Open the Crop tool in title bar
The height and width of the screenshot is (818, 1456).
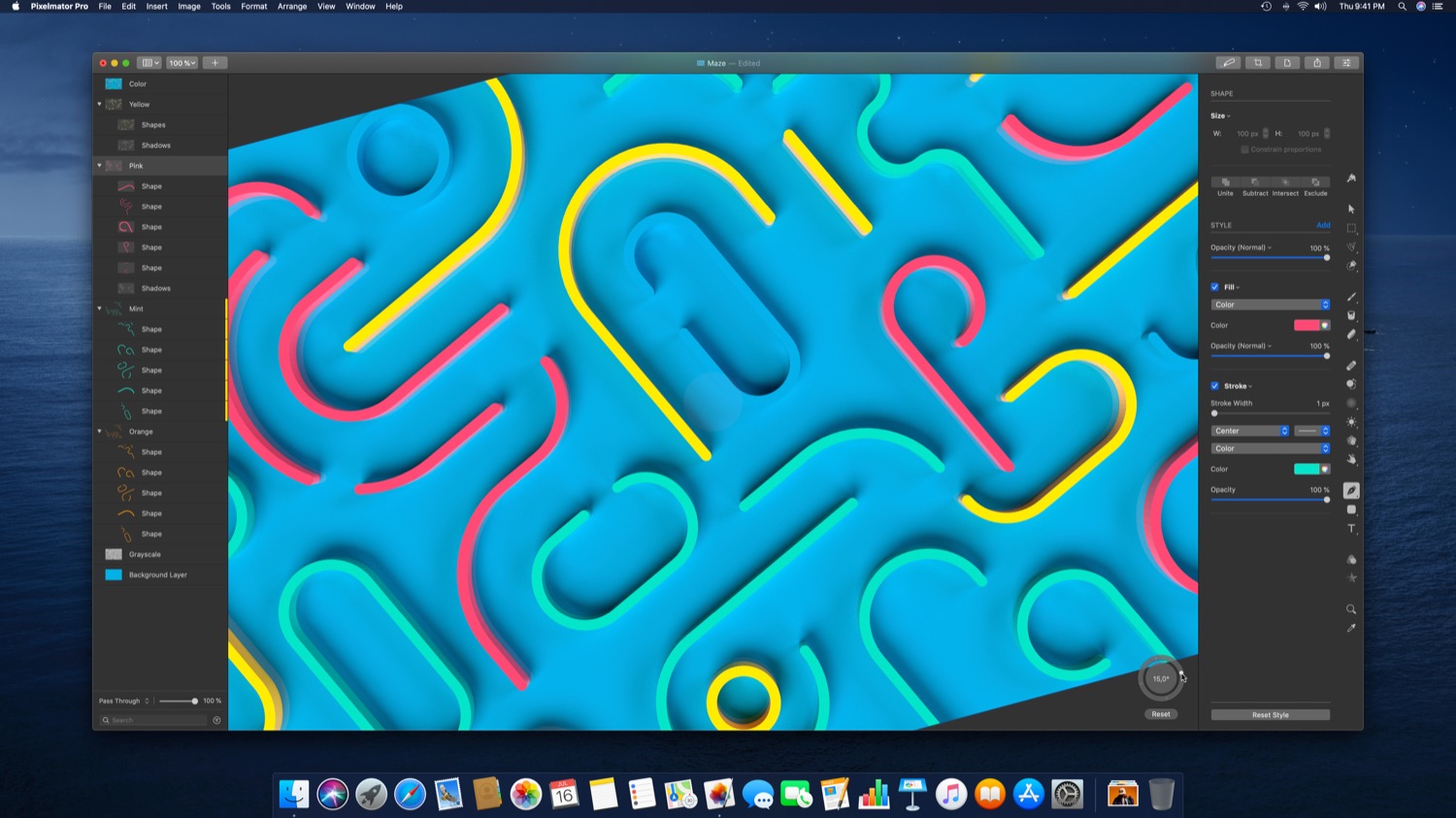1258,63
